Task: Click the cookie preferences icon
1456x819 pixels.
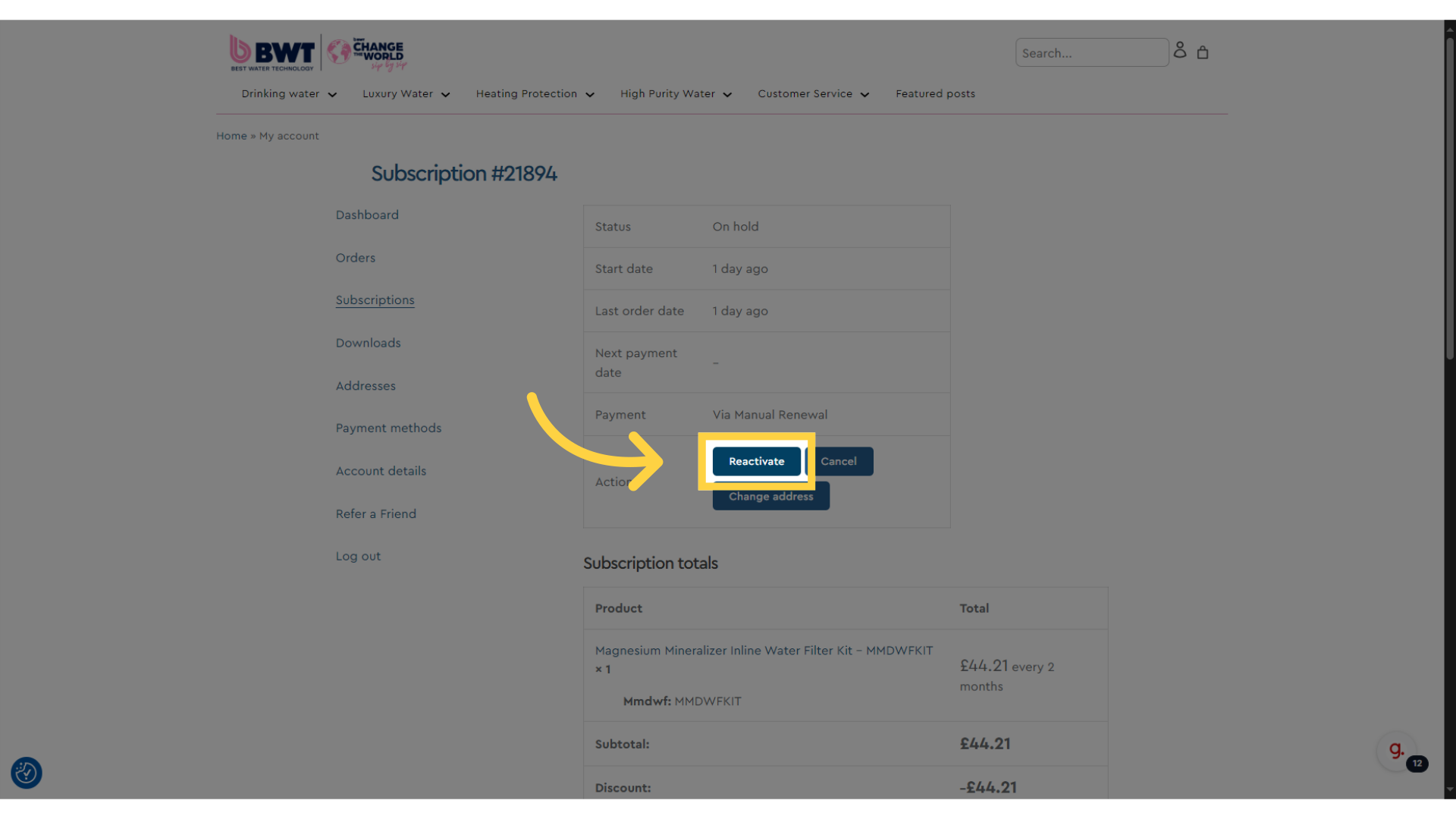Action: click(x=27, y=773)
